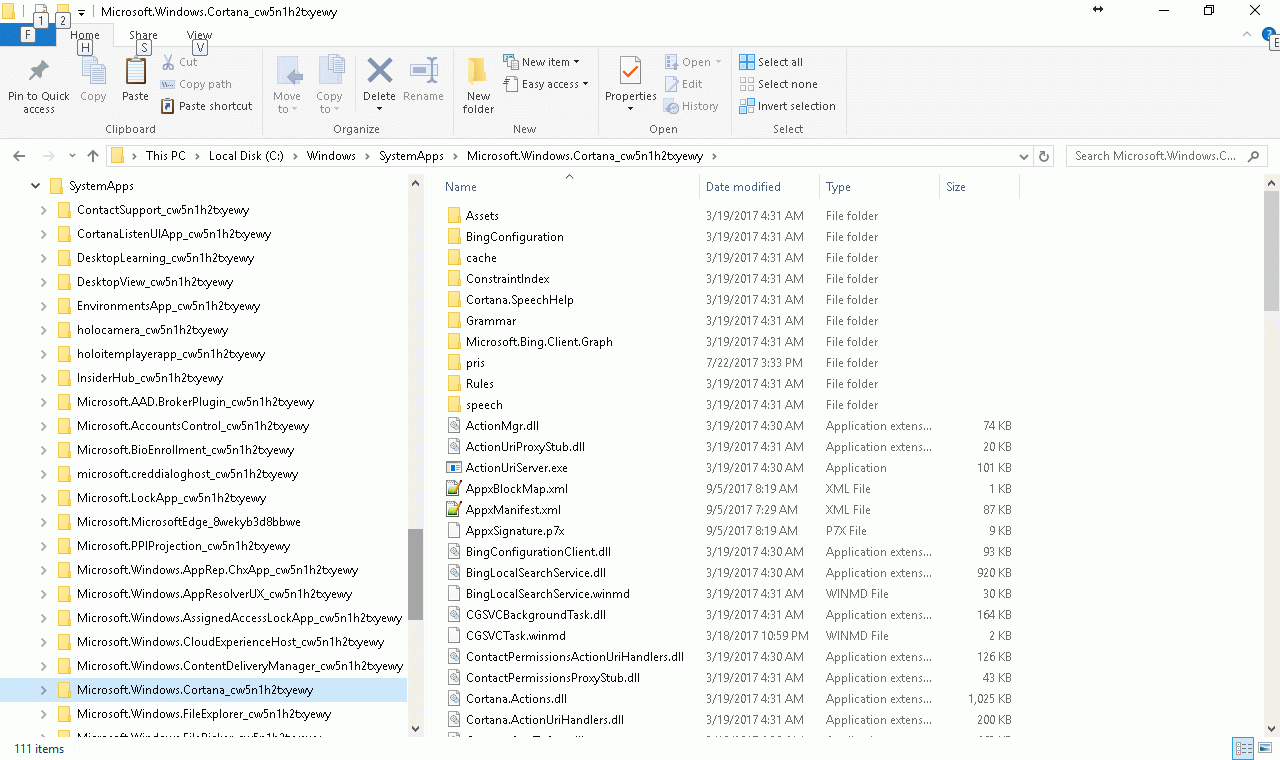Open the Easy access dropdown
The height and width of the screenshot is (760, 1280).
545,84
